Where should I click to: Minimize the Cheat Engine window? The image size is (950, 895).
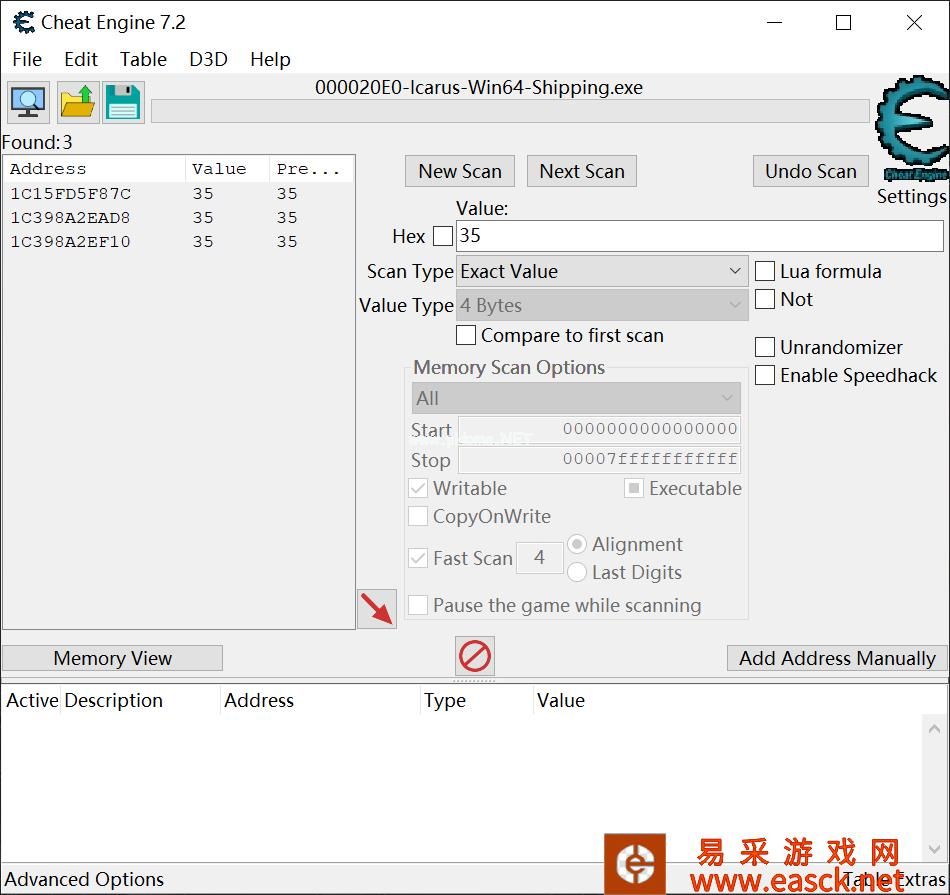tap(774, 23)
